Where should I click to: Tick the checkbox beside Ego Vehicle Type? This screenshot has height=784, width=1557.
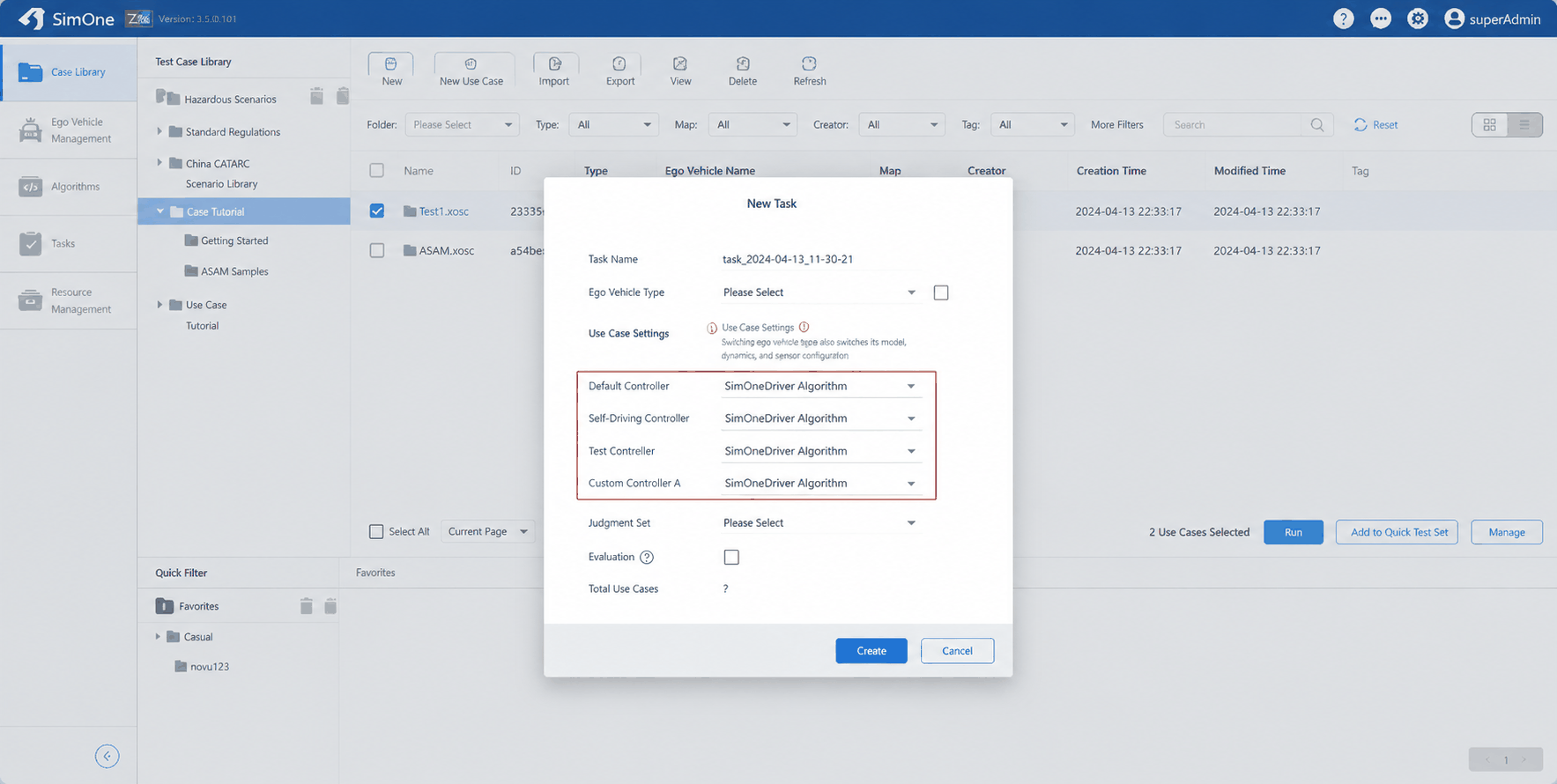pyautogui.click(x=941, y=292)
